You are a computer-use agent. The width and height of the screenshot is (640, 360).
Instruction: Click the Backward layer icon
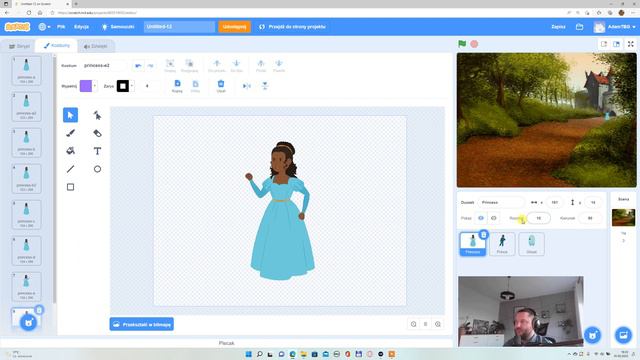tap(236, 65)
